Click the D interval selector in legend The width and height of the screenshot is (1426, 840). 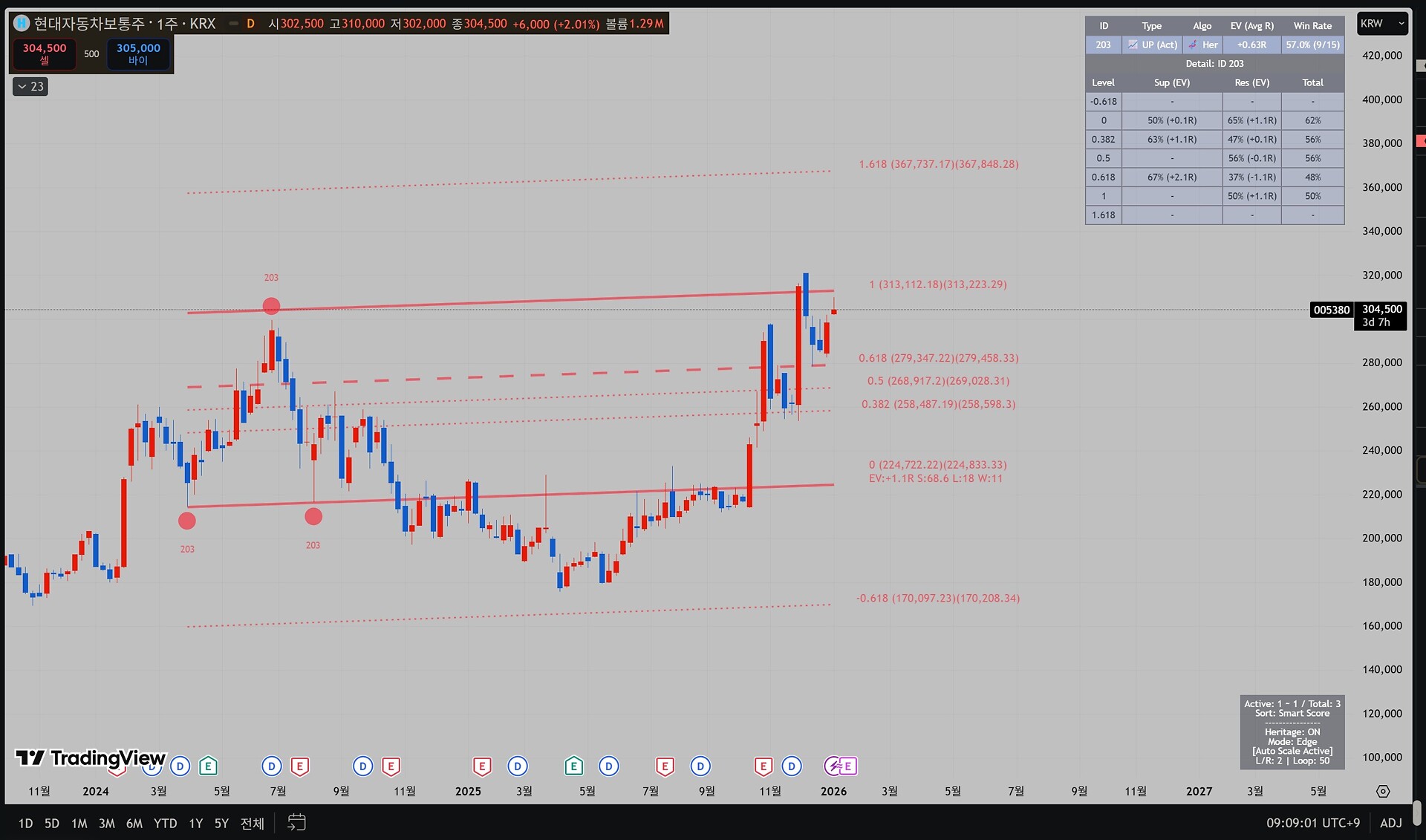[250, 24]
